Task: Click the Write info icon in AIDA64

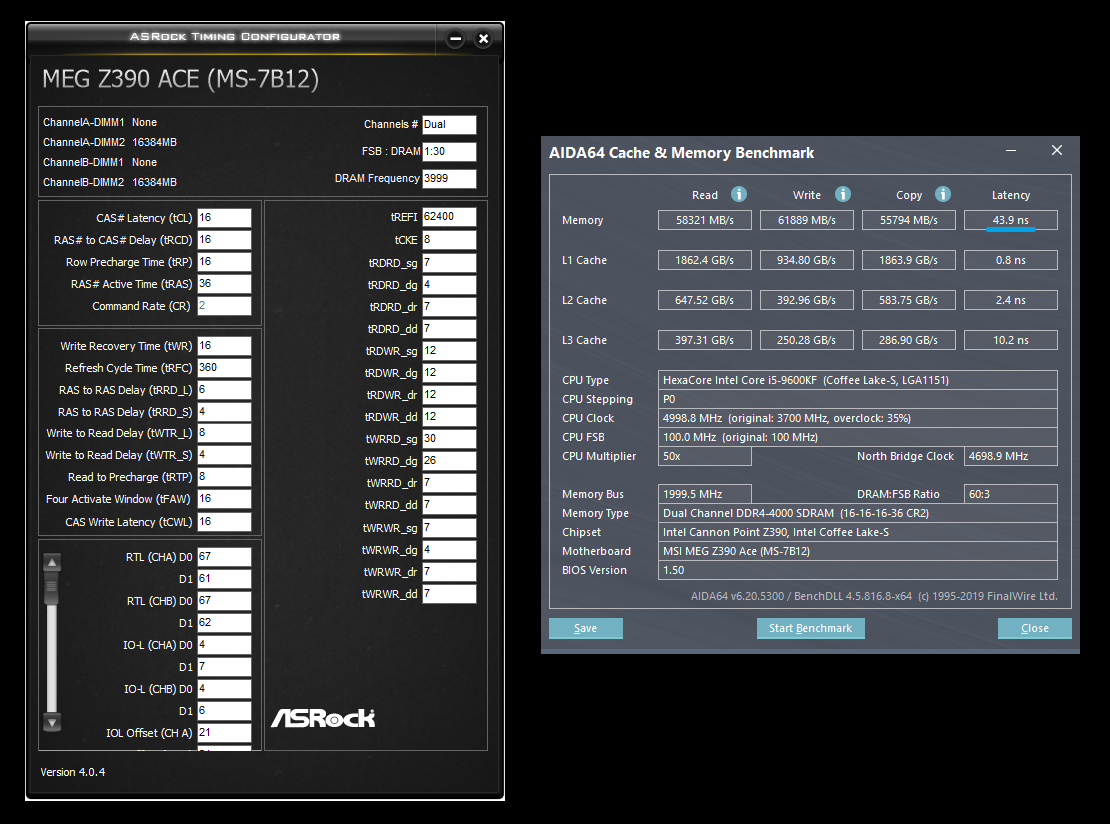Action: point(842,194)
